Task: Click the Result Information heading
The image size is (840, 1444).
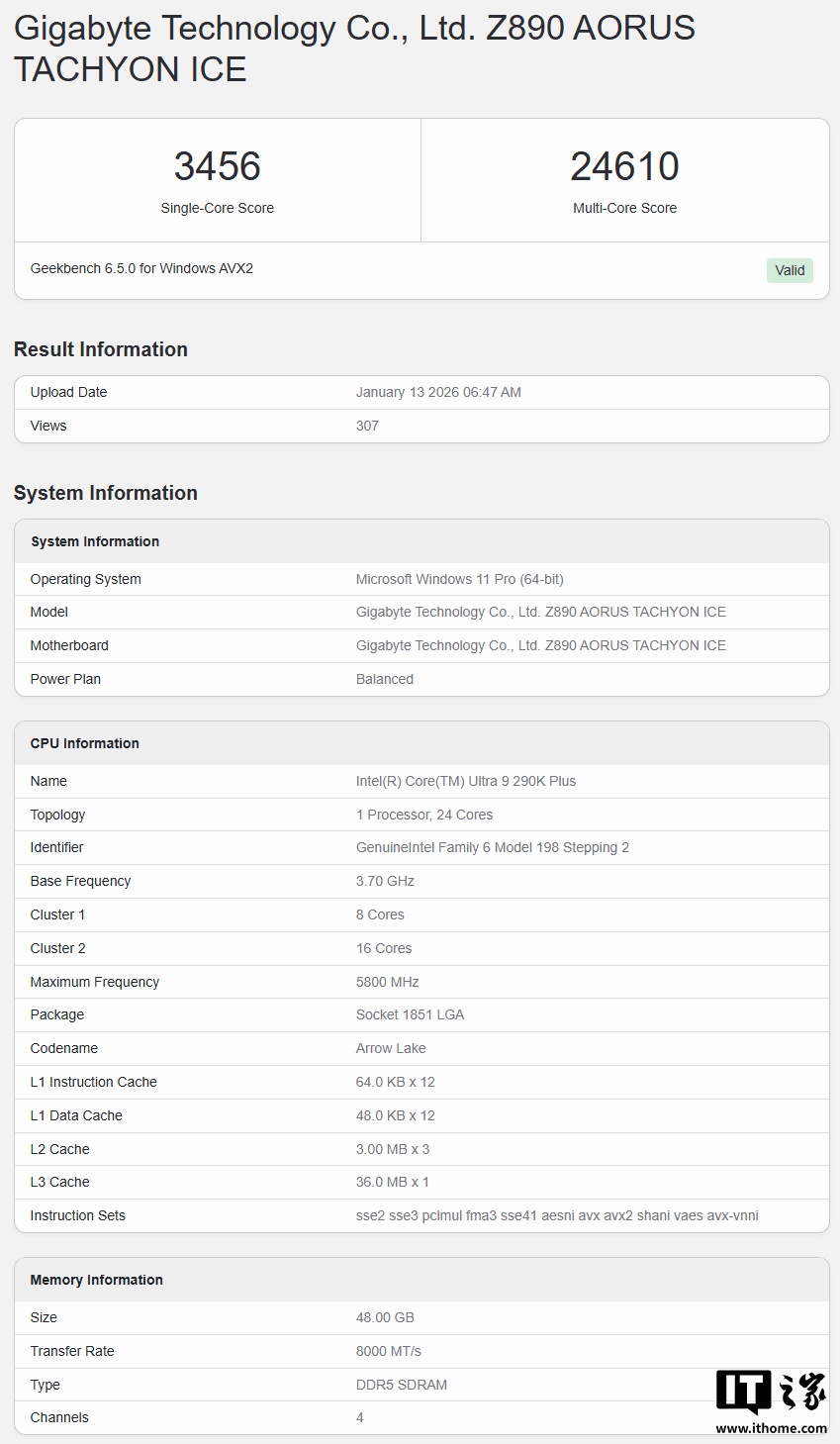Action: click(101, 349)
